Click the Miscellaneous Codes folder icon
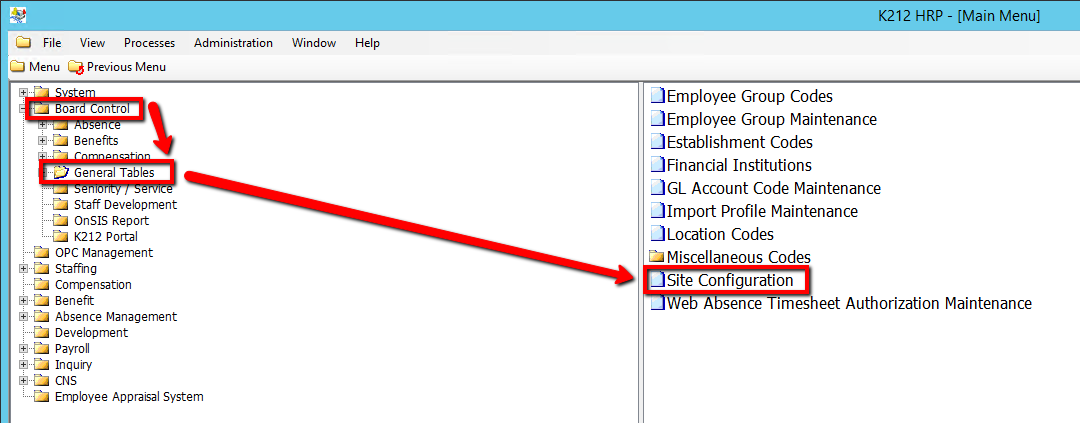Screen dimensions: 1080x423 pos(657,258)
